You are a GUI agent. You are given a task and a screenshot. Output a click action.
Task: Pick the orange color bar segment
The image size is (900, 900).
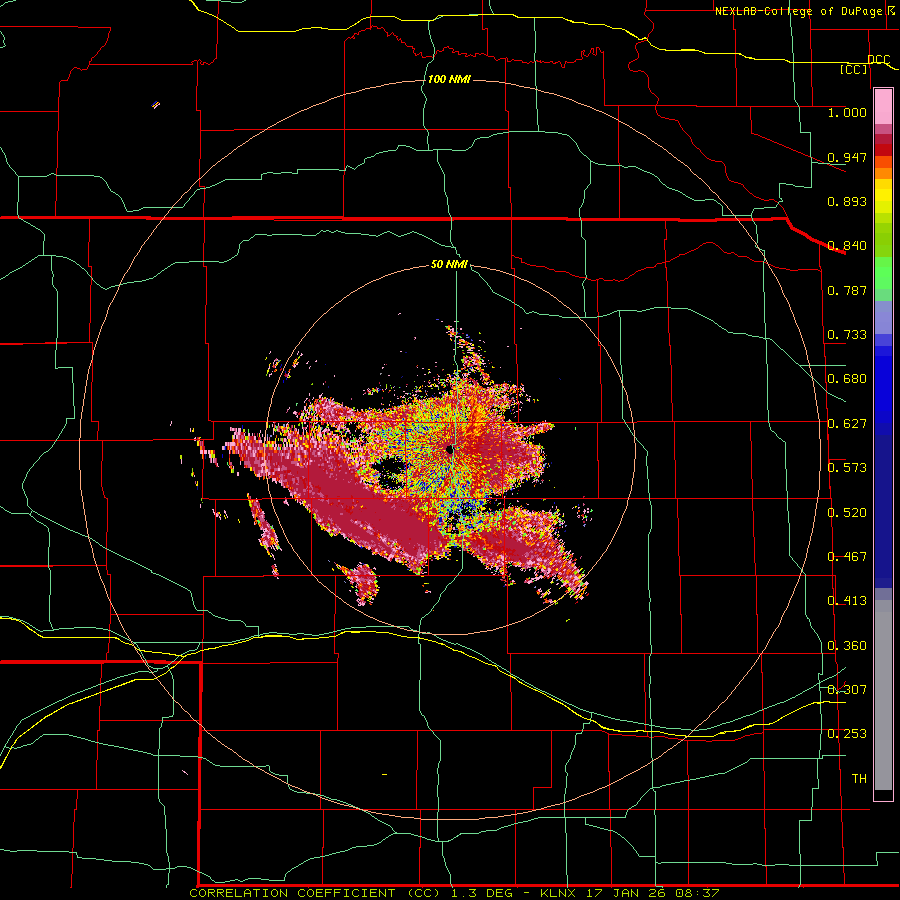(x=883, y=173)
